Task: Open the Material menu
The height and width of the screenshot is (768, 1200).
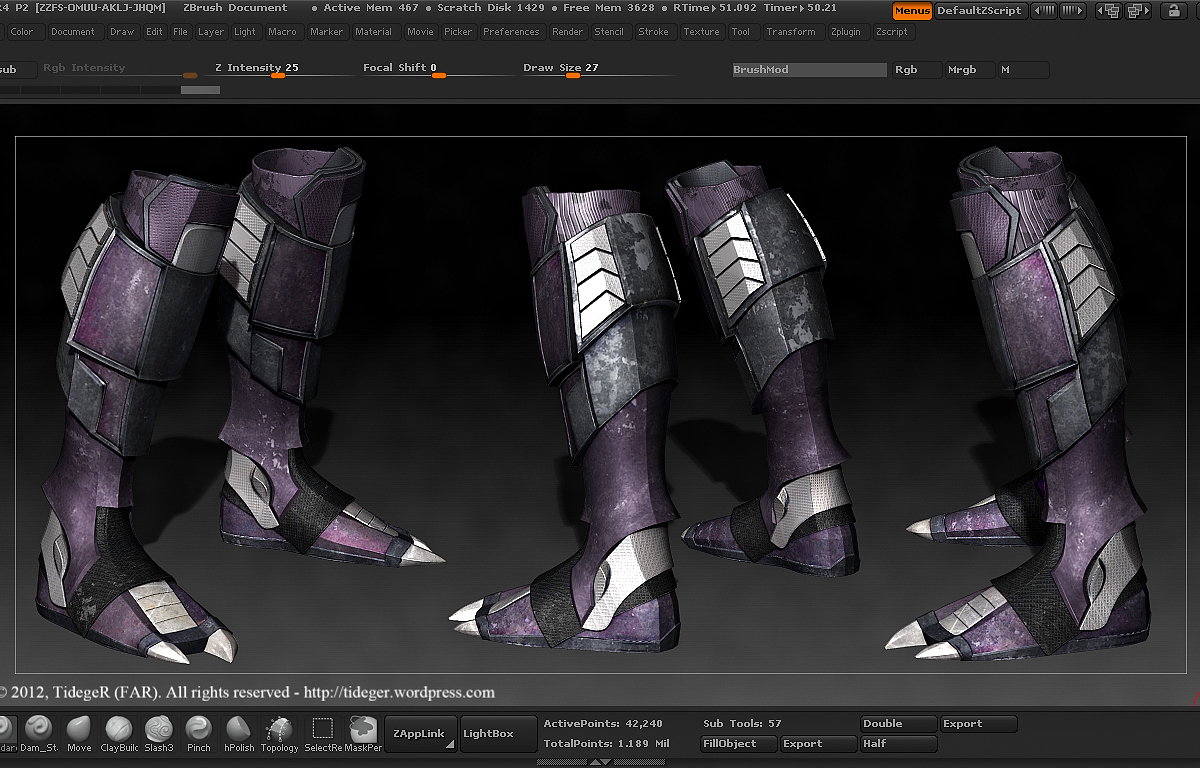Action: 374,32
